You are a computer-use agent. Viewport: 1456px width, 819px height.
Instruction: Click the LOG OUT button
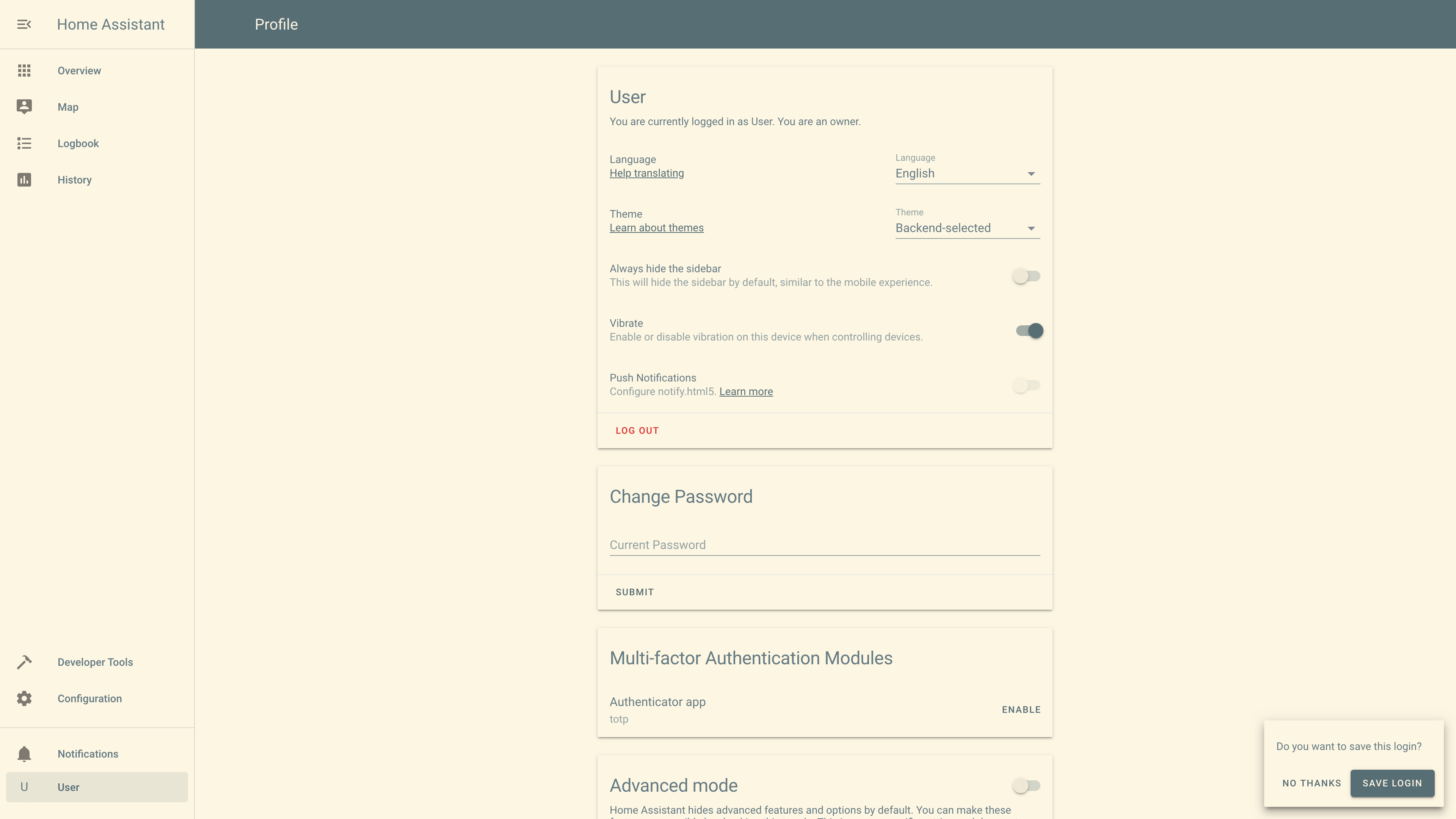[637, 431]
